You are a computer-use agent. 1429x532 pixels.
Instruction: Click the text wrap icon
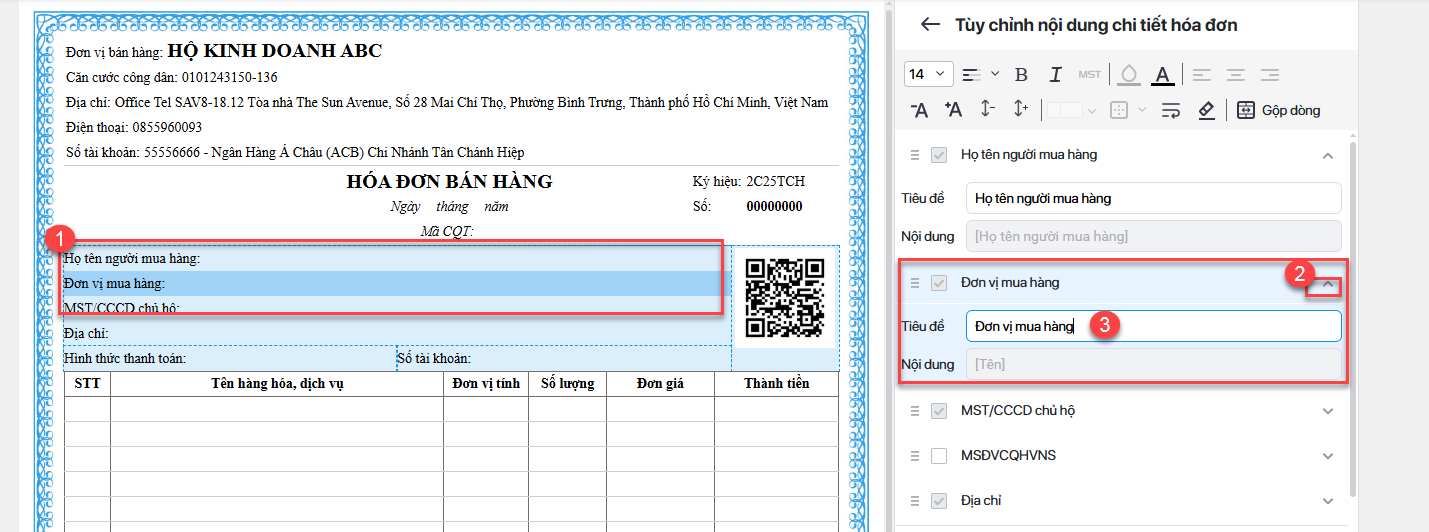coord(1171,110)
